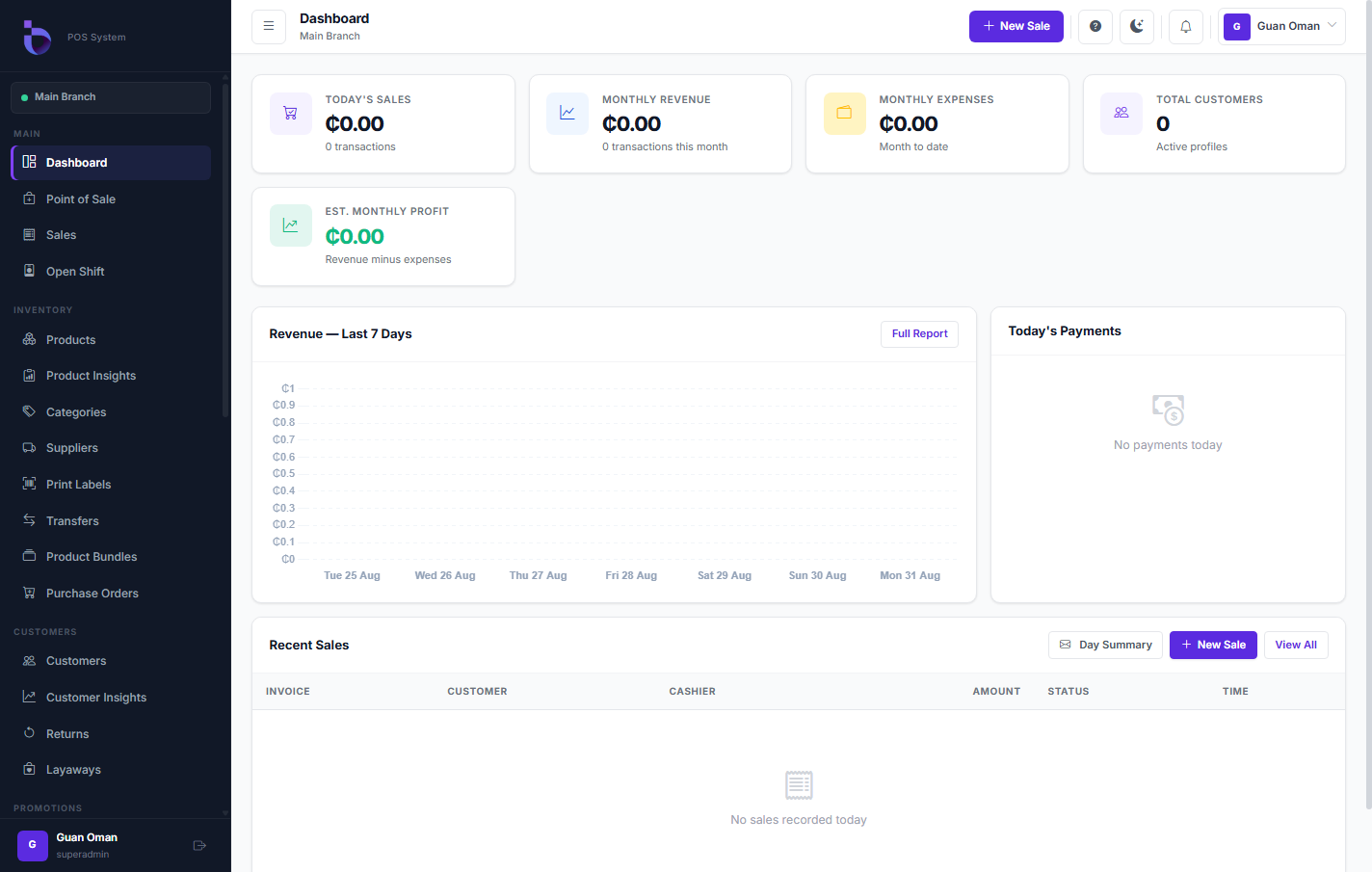The image size is (1372, 872).
Task: Open the notifications bell icon
Action: pos(1186,26)
